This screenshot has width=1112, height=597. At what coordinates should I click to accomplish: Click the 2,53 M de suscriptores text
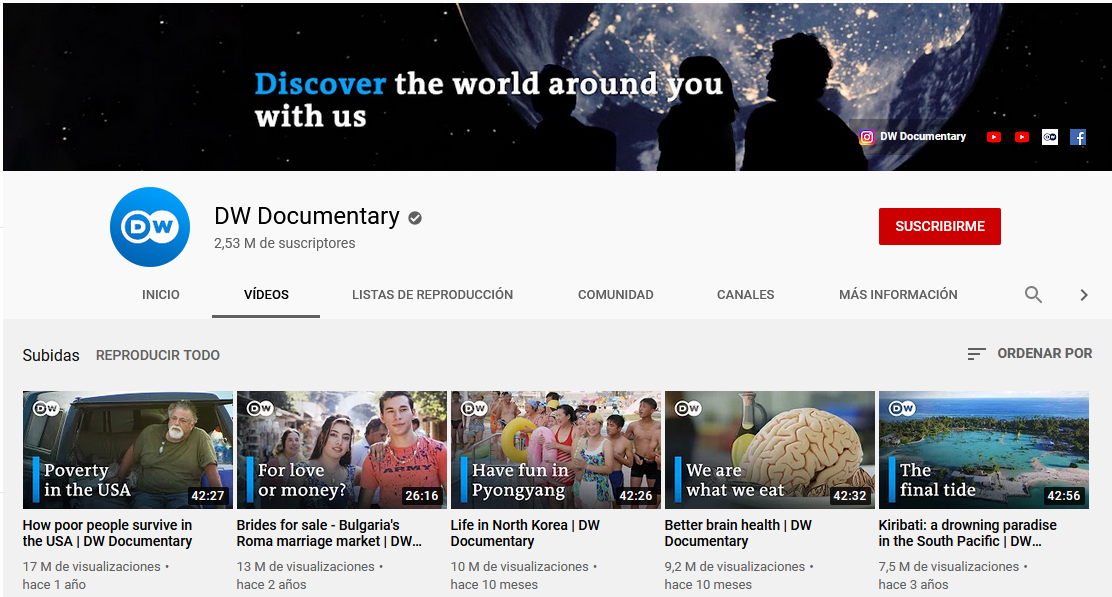pos(284,243)
